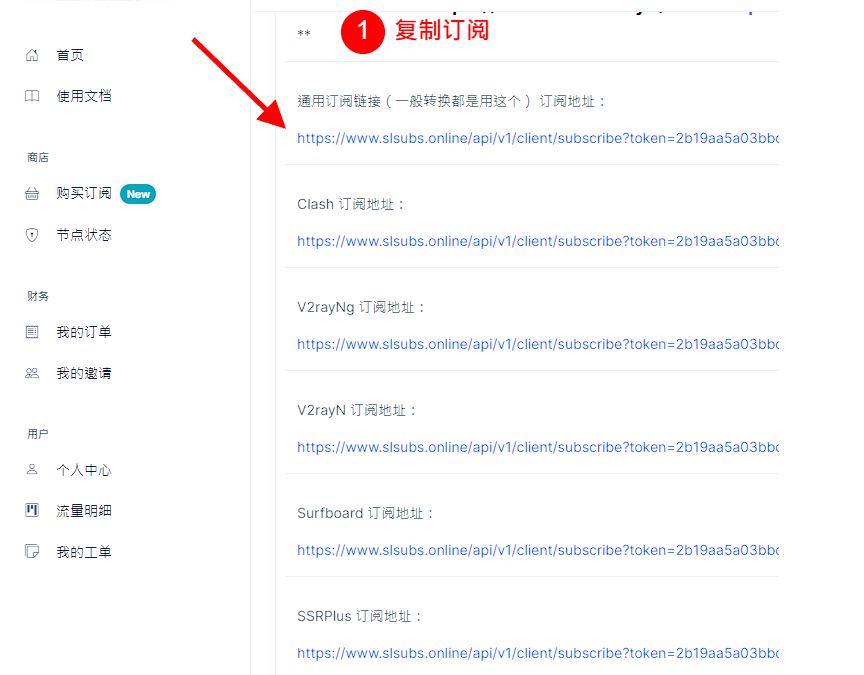Click the people icon for 我的邀请
The image size is (864, 675).
(32, 373)
